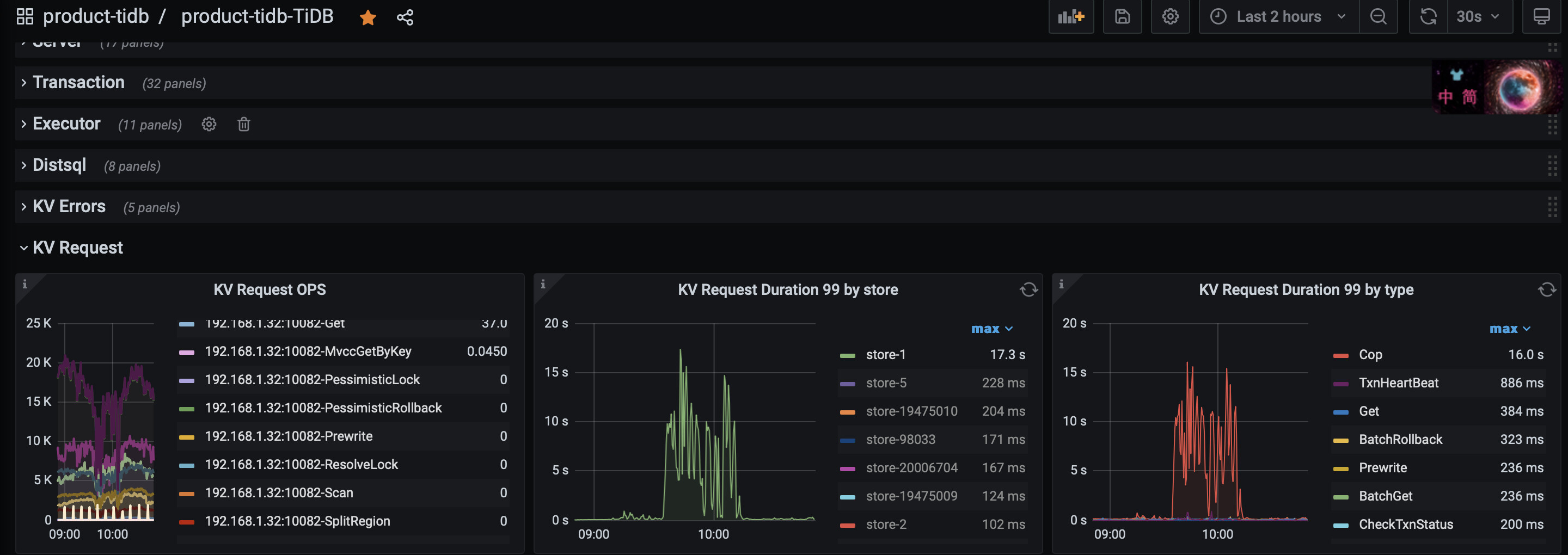
Task: Open the Executor row settings gear
Action: (209, 124)
